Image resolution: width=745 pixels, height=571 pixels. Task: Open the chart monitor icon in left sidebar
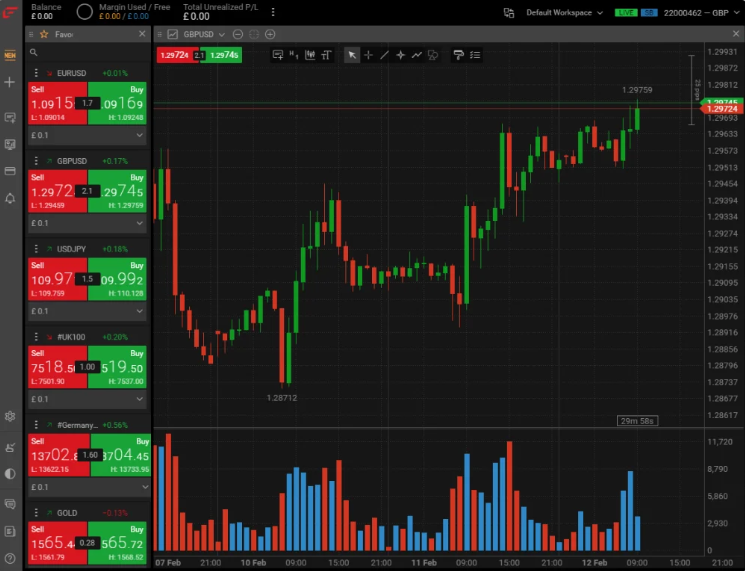pyautogui.click(x=10, y=144)
